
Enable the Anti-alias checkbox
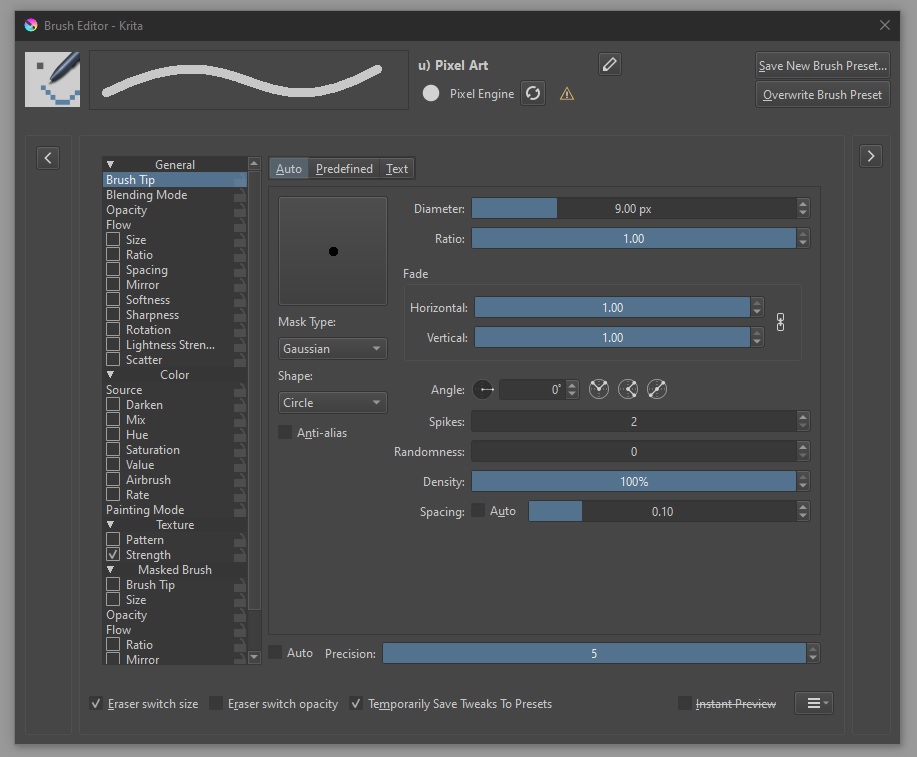(x=286, y=432)
